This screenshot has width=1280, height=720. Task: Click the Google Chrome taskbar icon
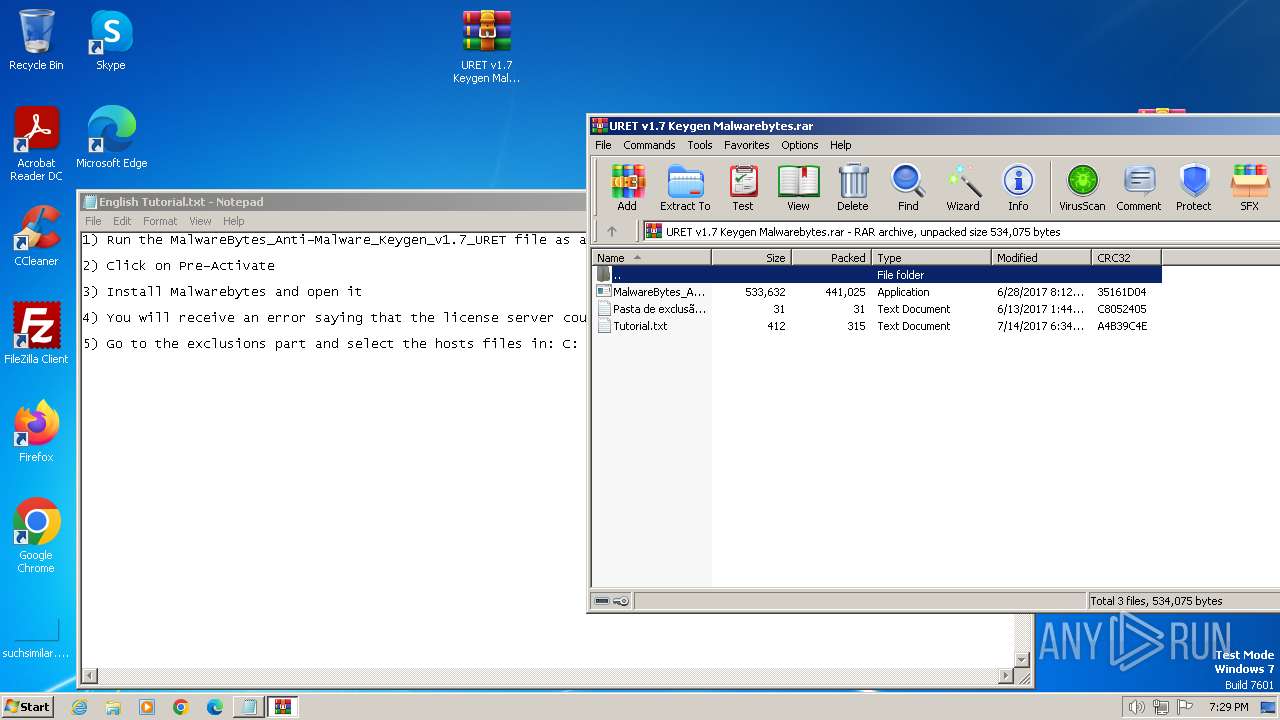tap(181, 707)
